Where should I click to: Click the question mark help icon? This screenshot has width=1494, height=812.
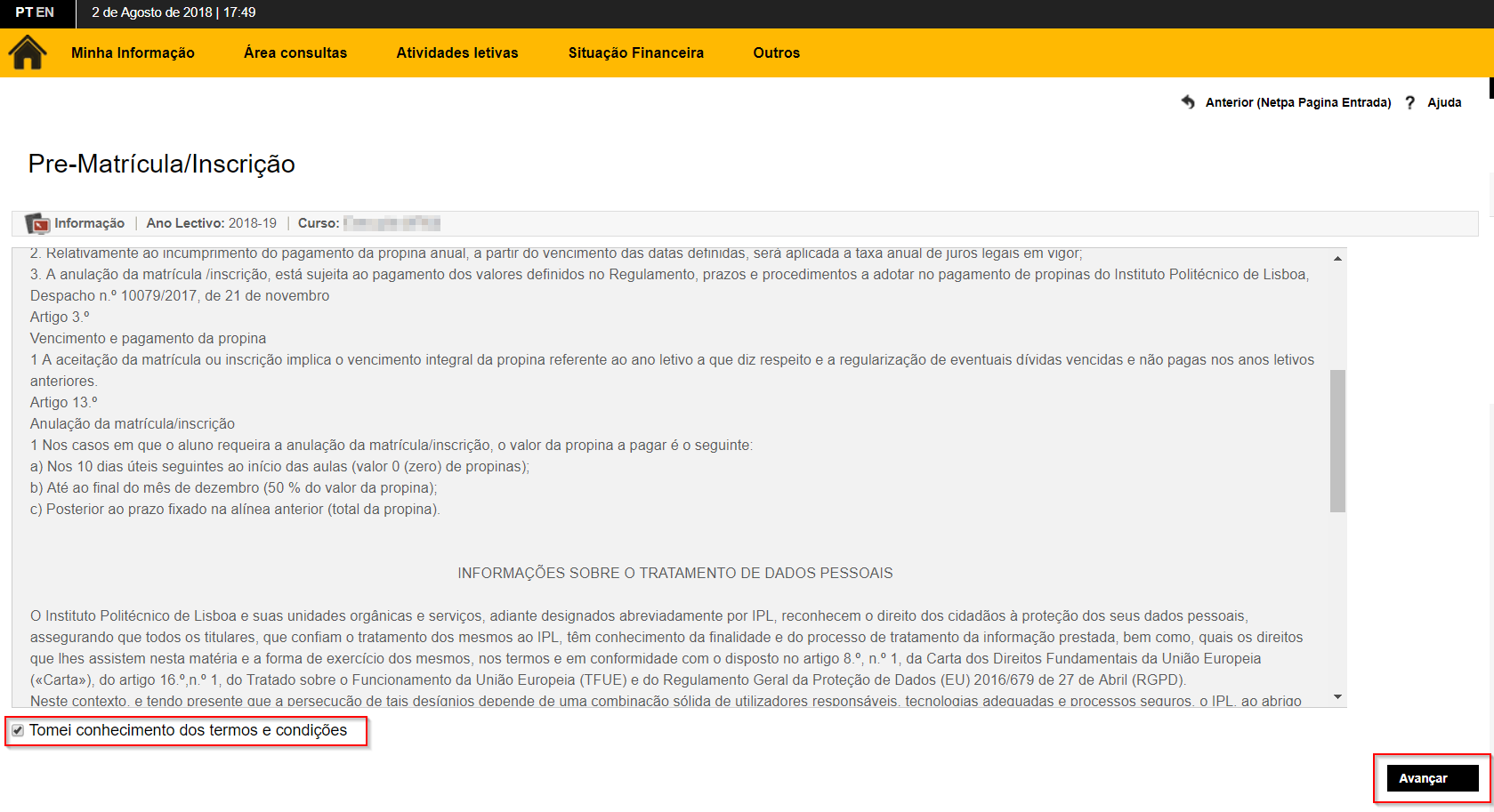click(1409, 103)
